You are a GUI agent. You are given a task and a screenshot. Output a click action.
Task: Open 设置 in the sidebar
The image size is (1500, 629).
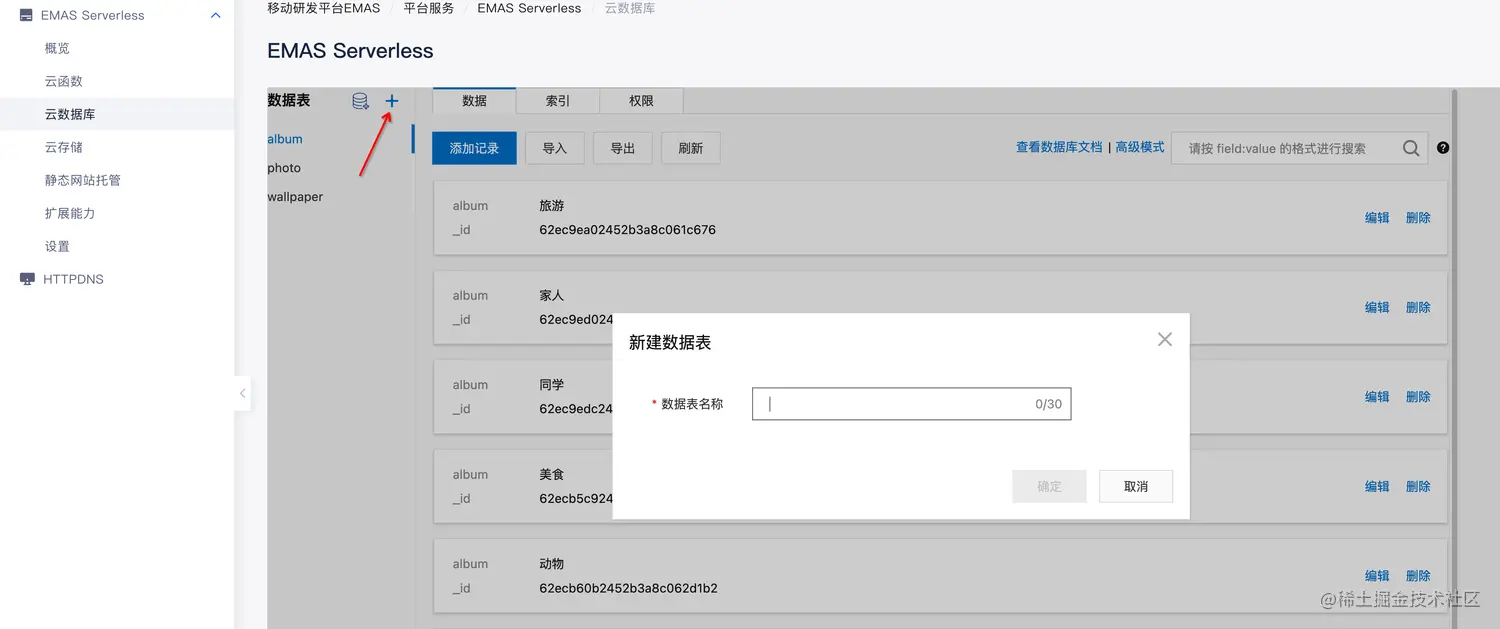tap(57, 246)
